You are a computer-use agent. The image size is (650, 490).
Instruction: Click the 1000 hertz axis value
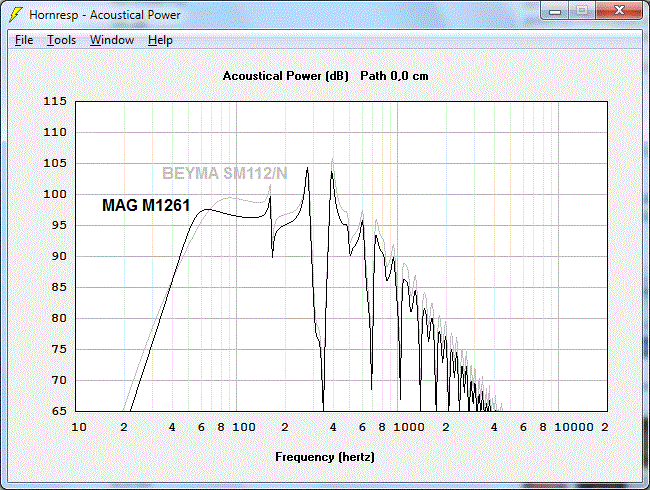[409, 427]
